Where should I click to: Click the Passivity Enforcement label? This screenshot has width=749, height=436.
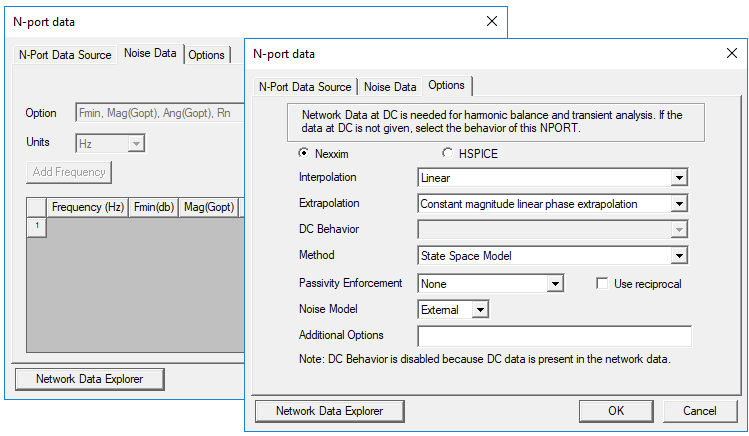tap(351, 283)
